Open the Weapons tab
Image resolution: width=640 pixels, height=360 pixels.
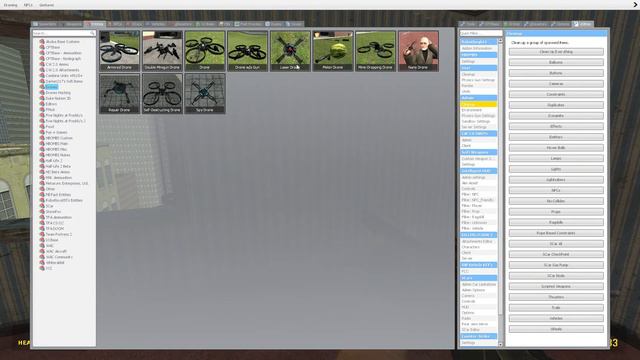71,24
